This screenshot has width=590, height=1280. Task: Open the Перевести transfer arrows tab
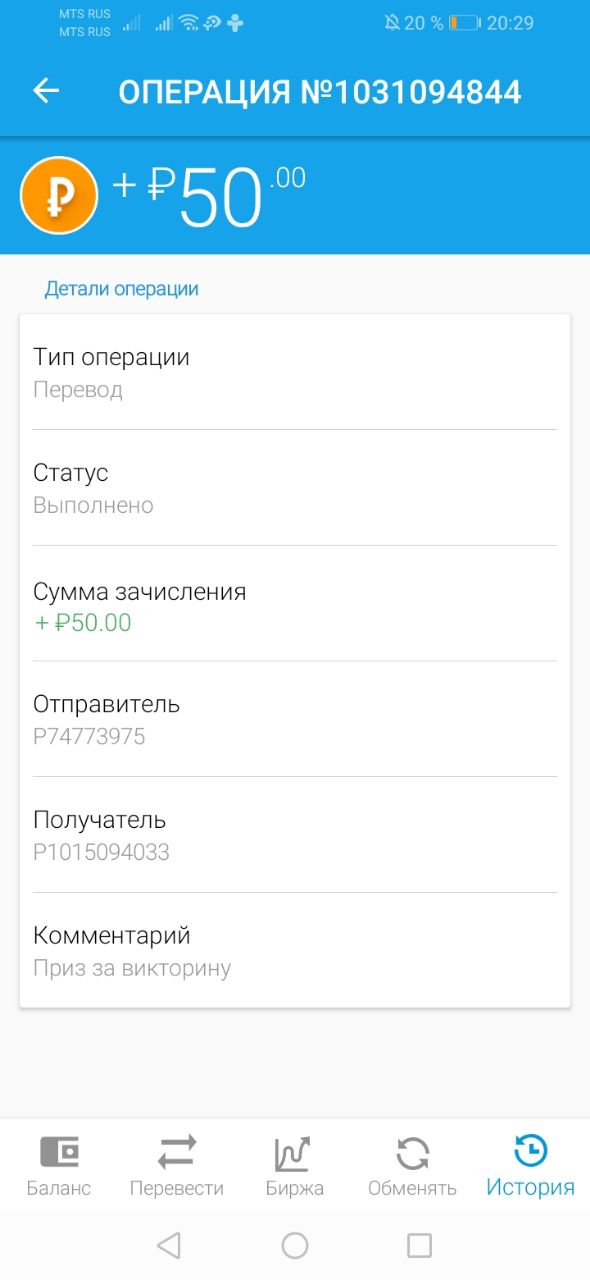click(x=177, y=1166)
